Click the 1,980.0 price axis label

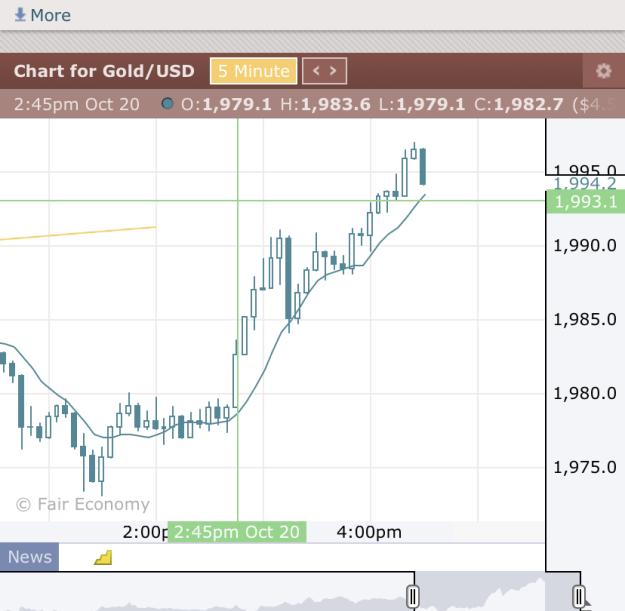click(585, 393)
